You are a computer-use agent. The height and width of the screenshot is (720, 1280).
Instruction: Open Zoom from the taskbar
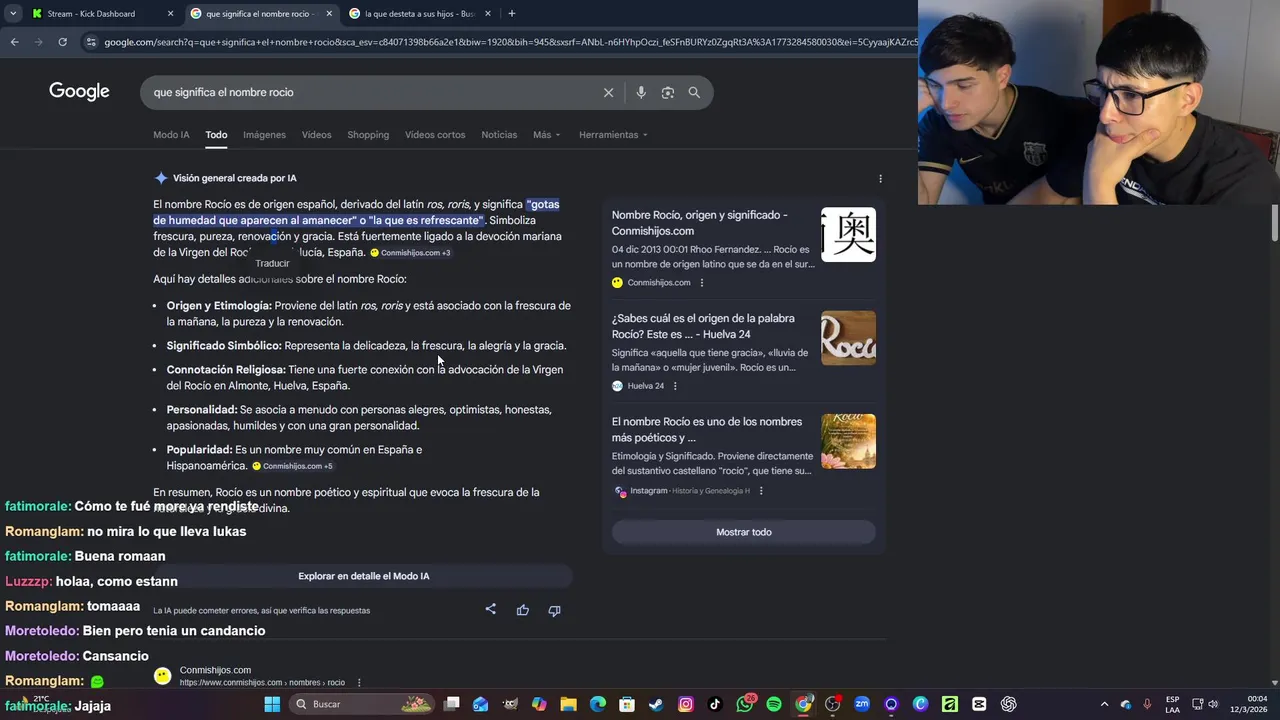[x=862, y=704]
